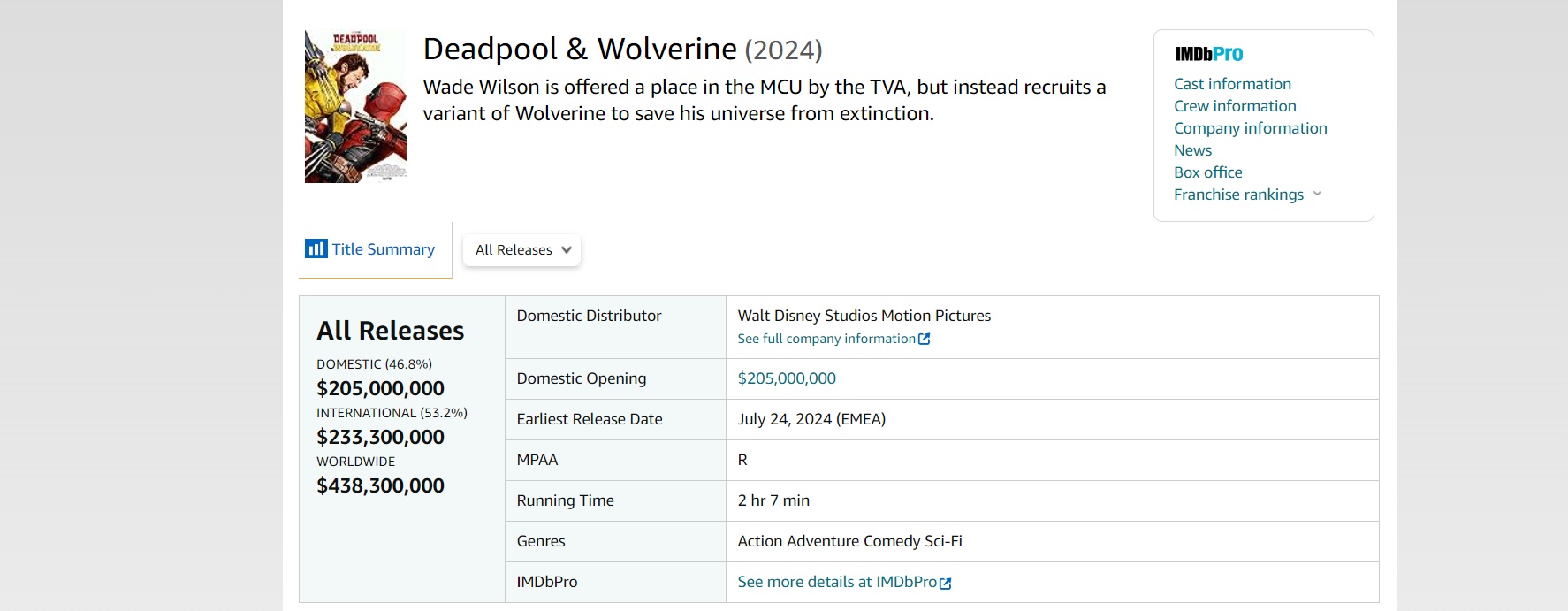Click the DOMESTIC (46.8%) label
Viewport: 1568px width, 611px height.
pos(374,364)
